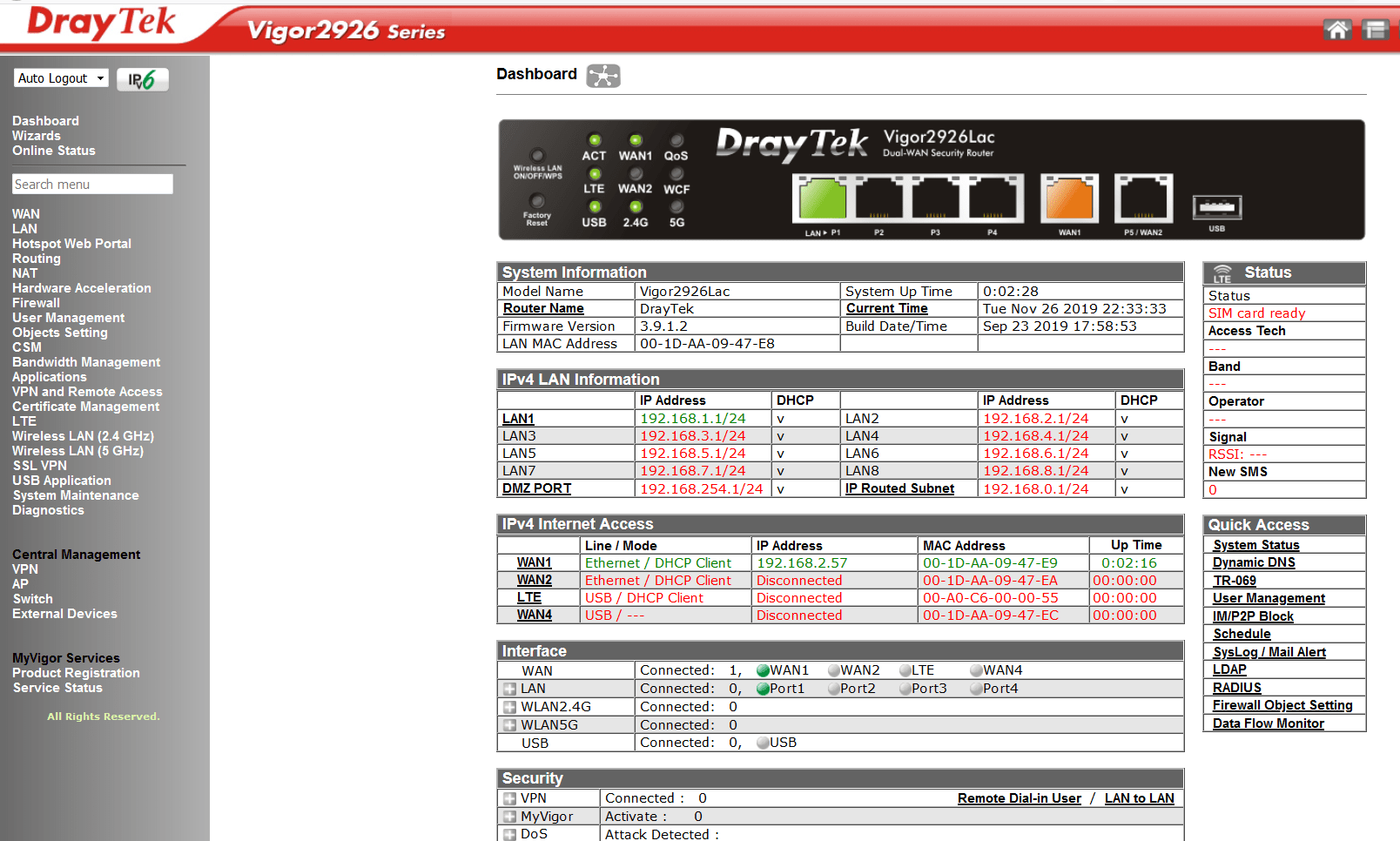Expand the VPN row in Security section
The image size is (1400, 841).
[509, 798]
